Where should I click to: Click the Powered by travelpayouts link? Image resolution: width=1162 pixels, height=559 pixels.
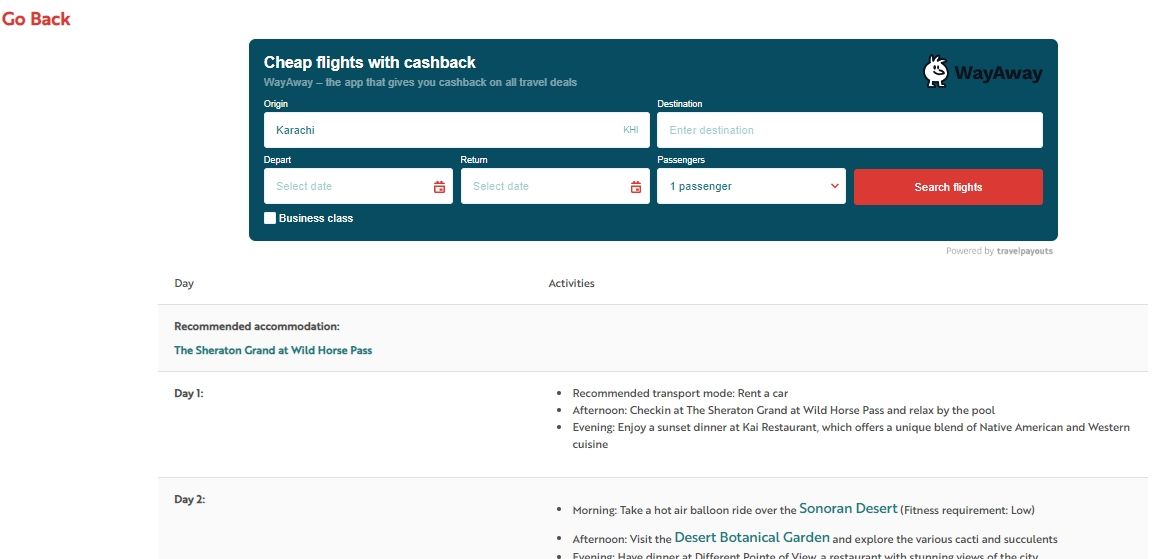pos(999,251)
